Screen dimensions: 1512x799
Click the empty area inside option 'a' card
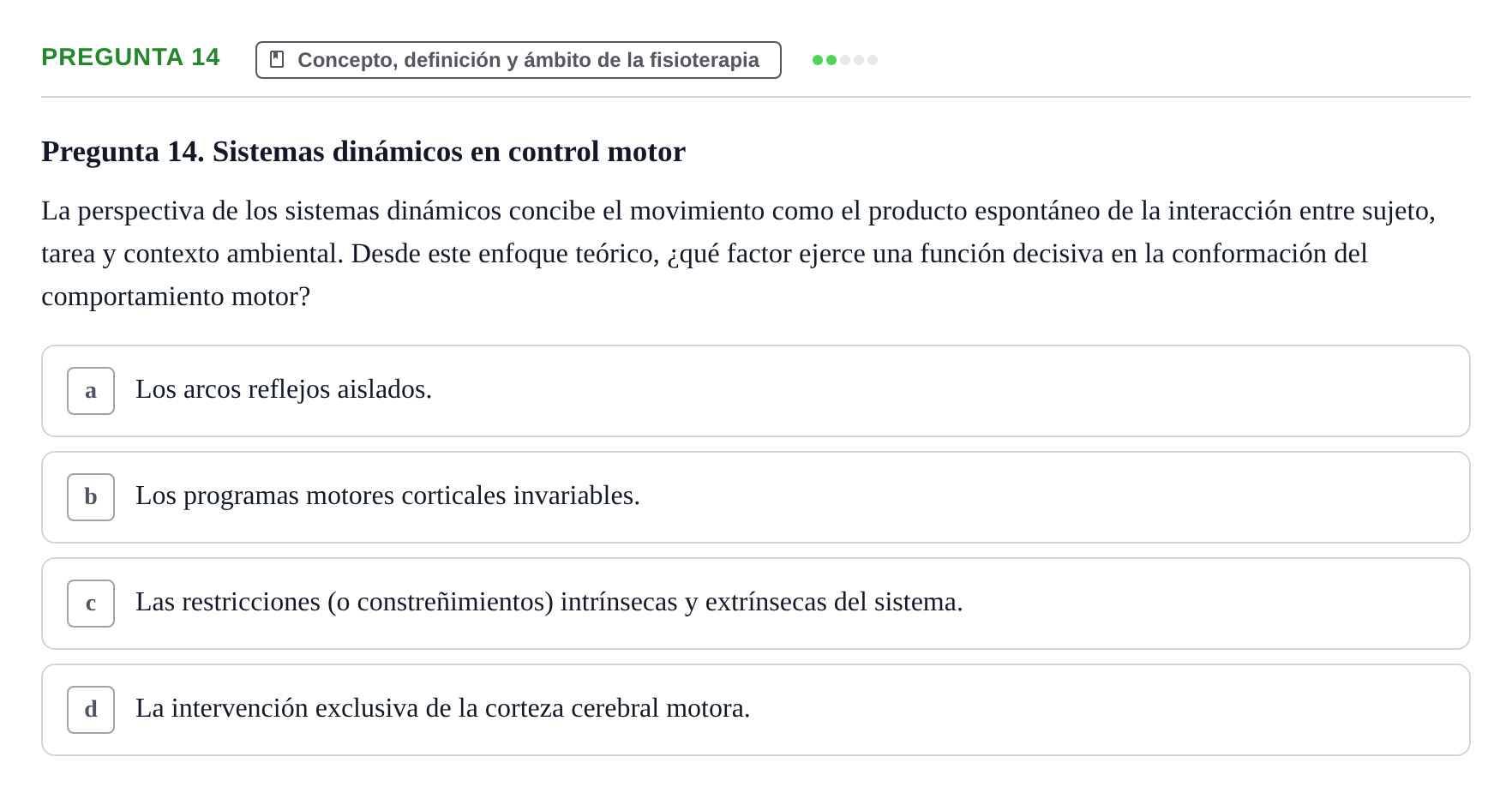(943, 391)
